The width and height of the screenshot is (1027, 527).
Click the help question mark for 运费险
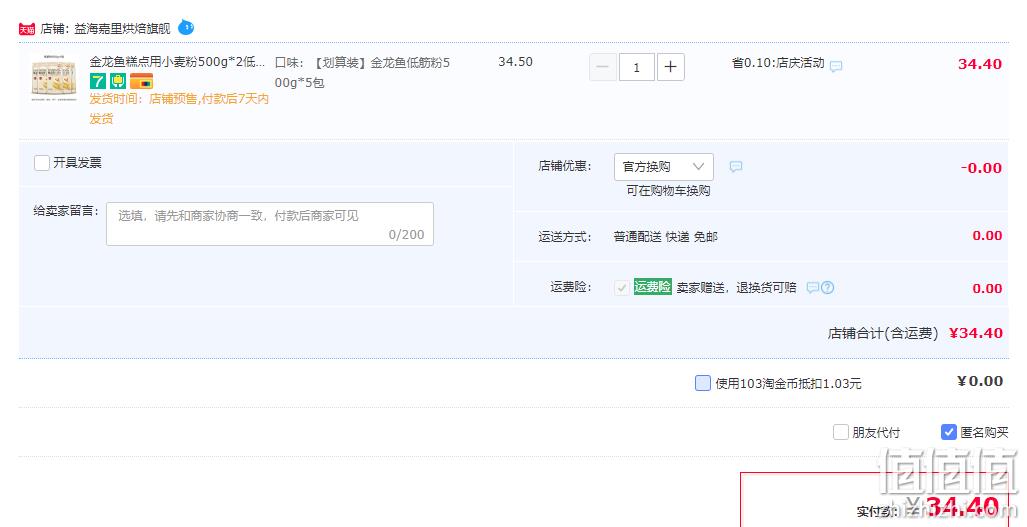[x=827, y=287]
